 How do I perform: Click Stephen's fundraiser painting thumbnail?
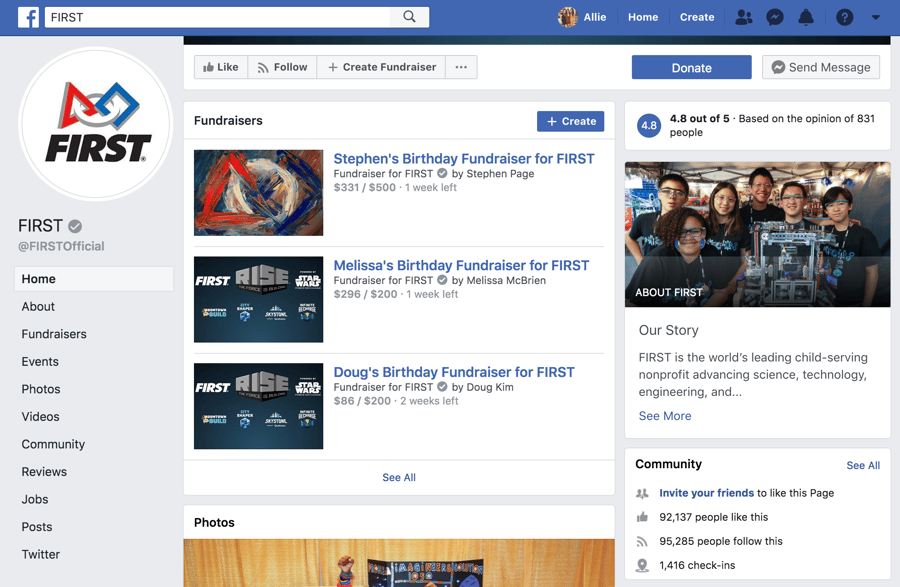click(x=258, y=193)
